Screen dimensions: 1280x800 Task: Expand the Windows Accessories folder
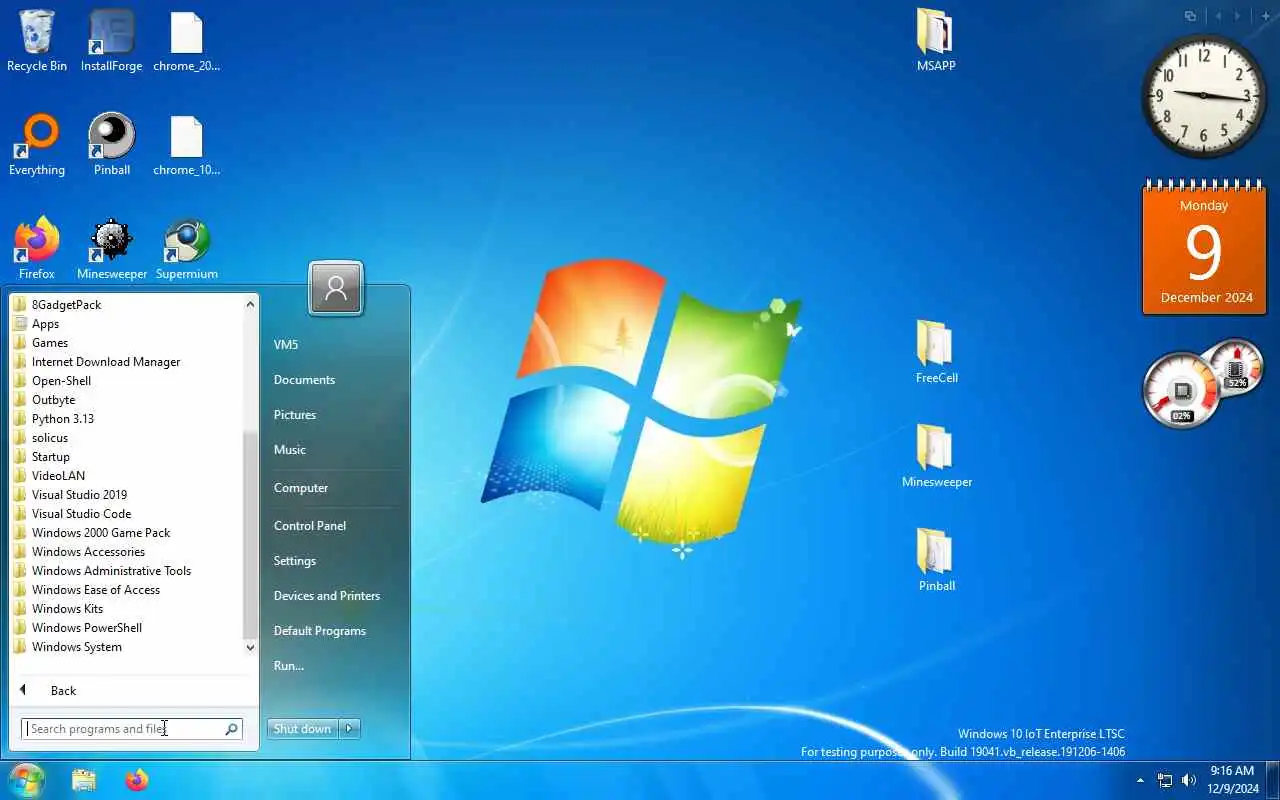(x=126, y=551)
